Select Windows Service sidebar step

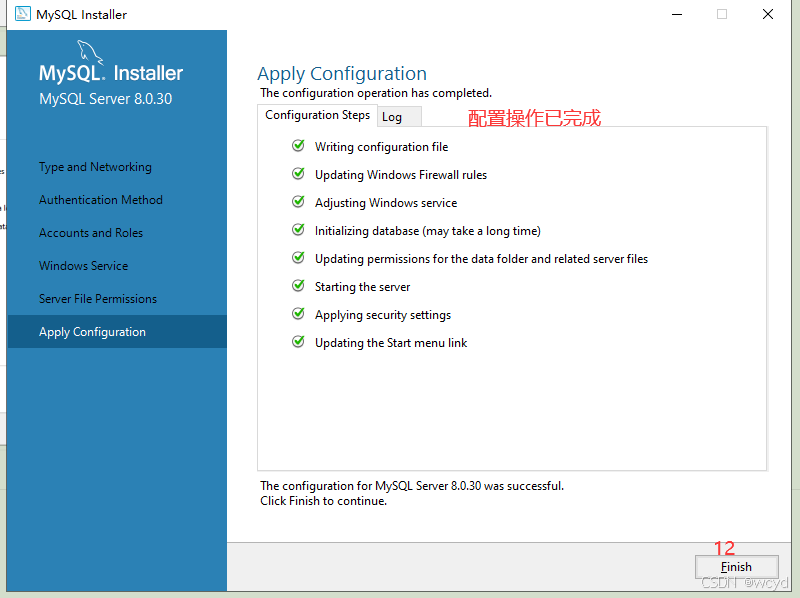pyautogui.click(x=83, y=266)
